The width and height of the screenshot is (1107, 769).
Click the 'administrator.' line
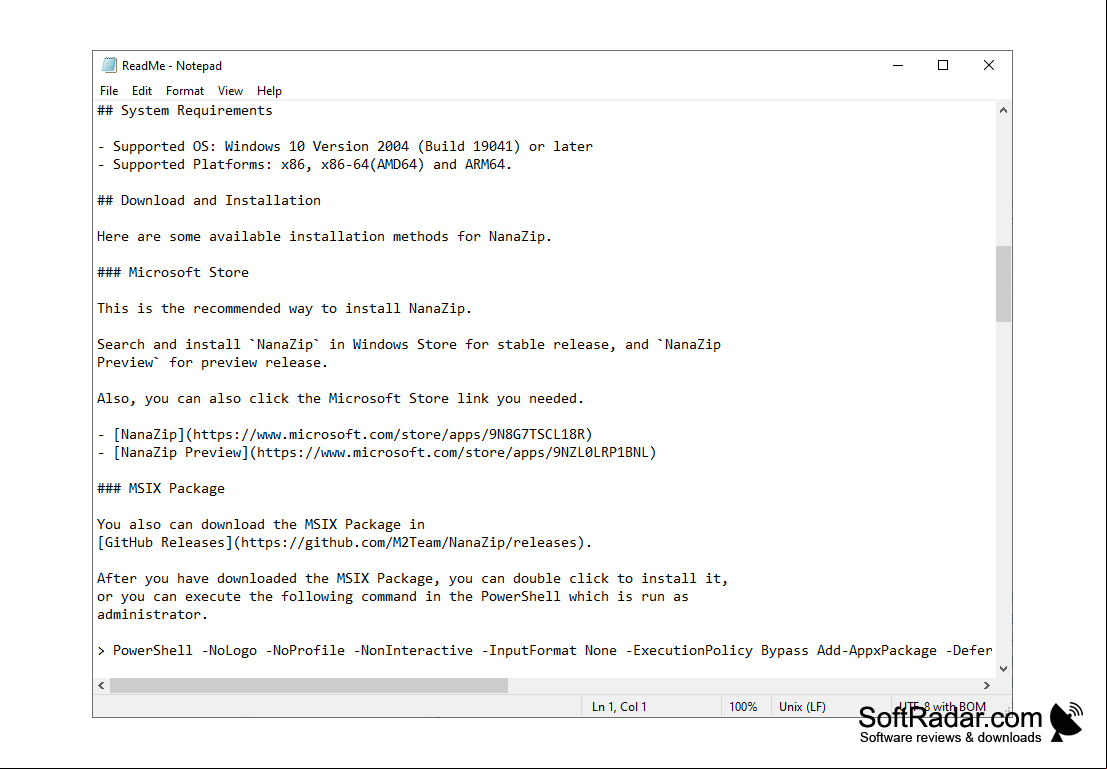pyautogui.click(x=152, y=614)
